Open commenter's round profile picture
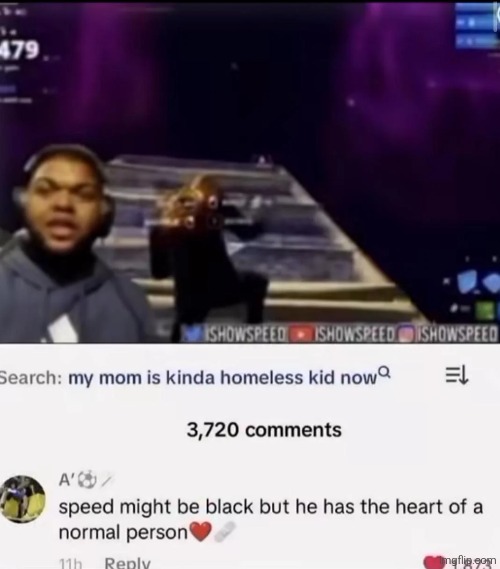500x569 pixels. pyautogui.click(x=23, y=499)
